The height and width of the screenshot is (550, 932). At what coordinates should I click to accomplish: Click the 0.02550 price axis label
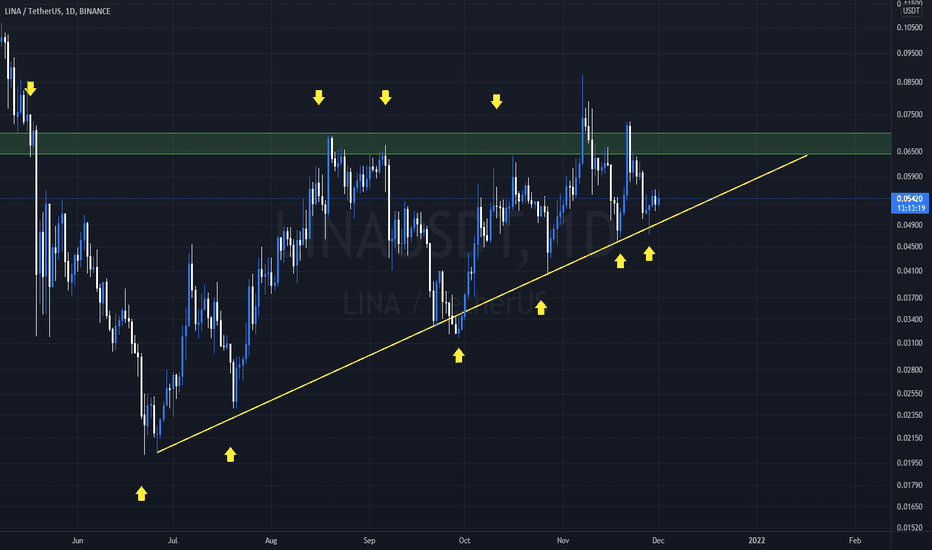(909, 394)
